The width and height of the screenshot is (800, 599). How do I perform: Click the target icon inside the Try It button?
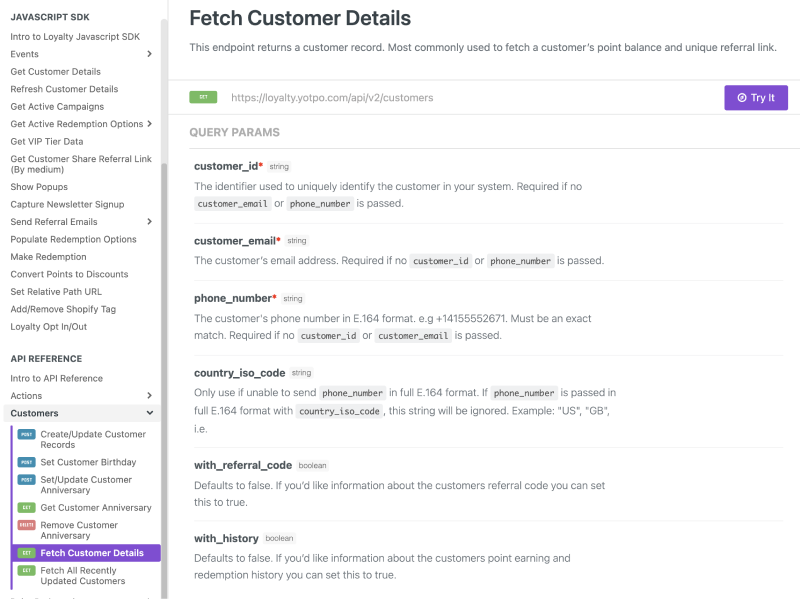(x=740, y=97)
